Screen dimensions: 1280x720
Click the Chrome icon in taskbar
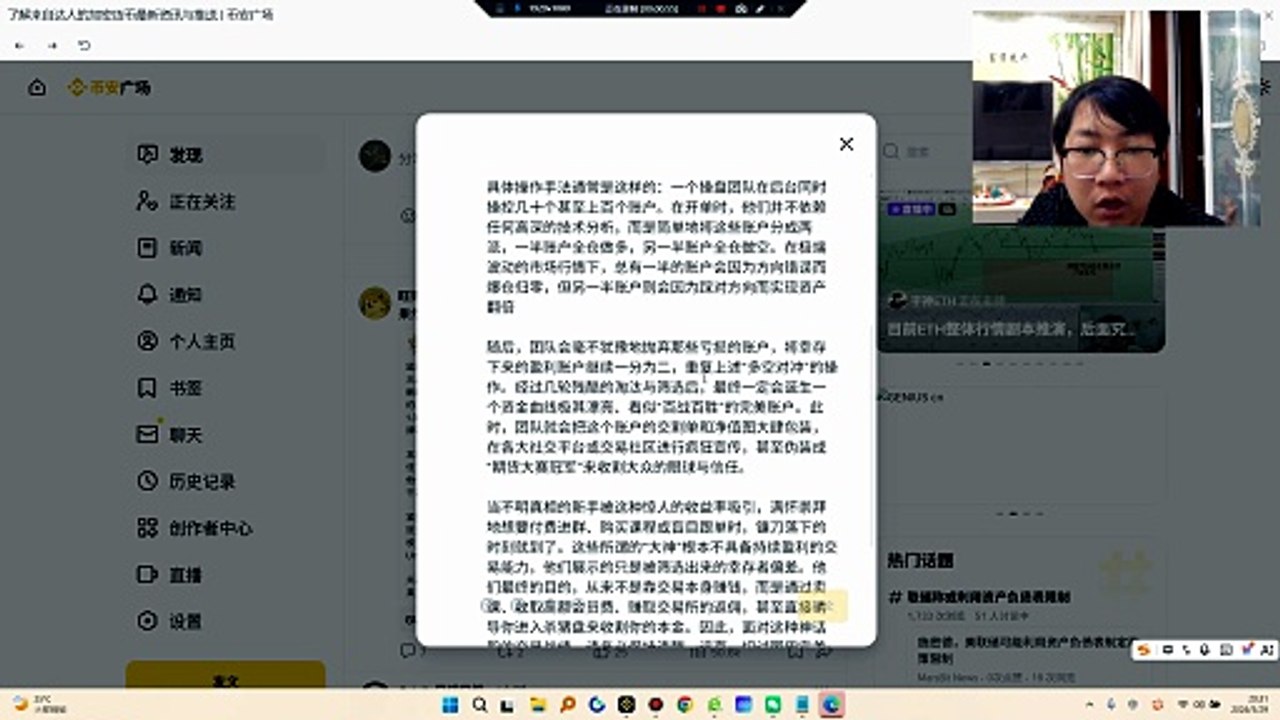[685, 704]
